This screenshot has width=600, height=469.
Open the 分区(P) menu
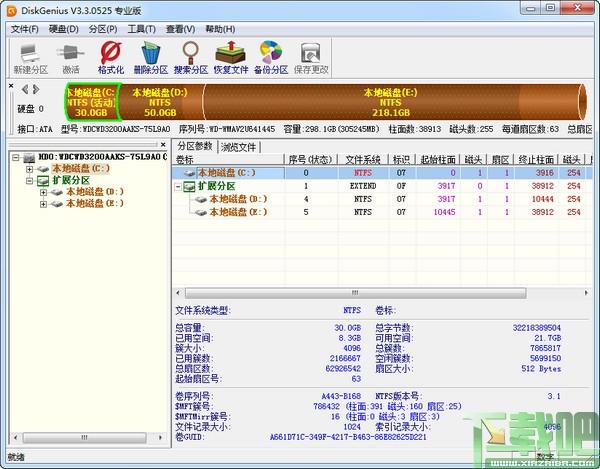click(x=103, y=29)
